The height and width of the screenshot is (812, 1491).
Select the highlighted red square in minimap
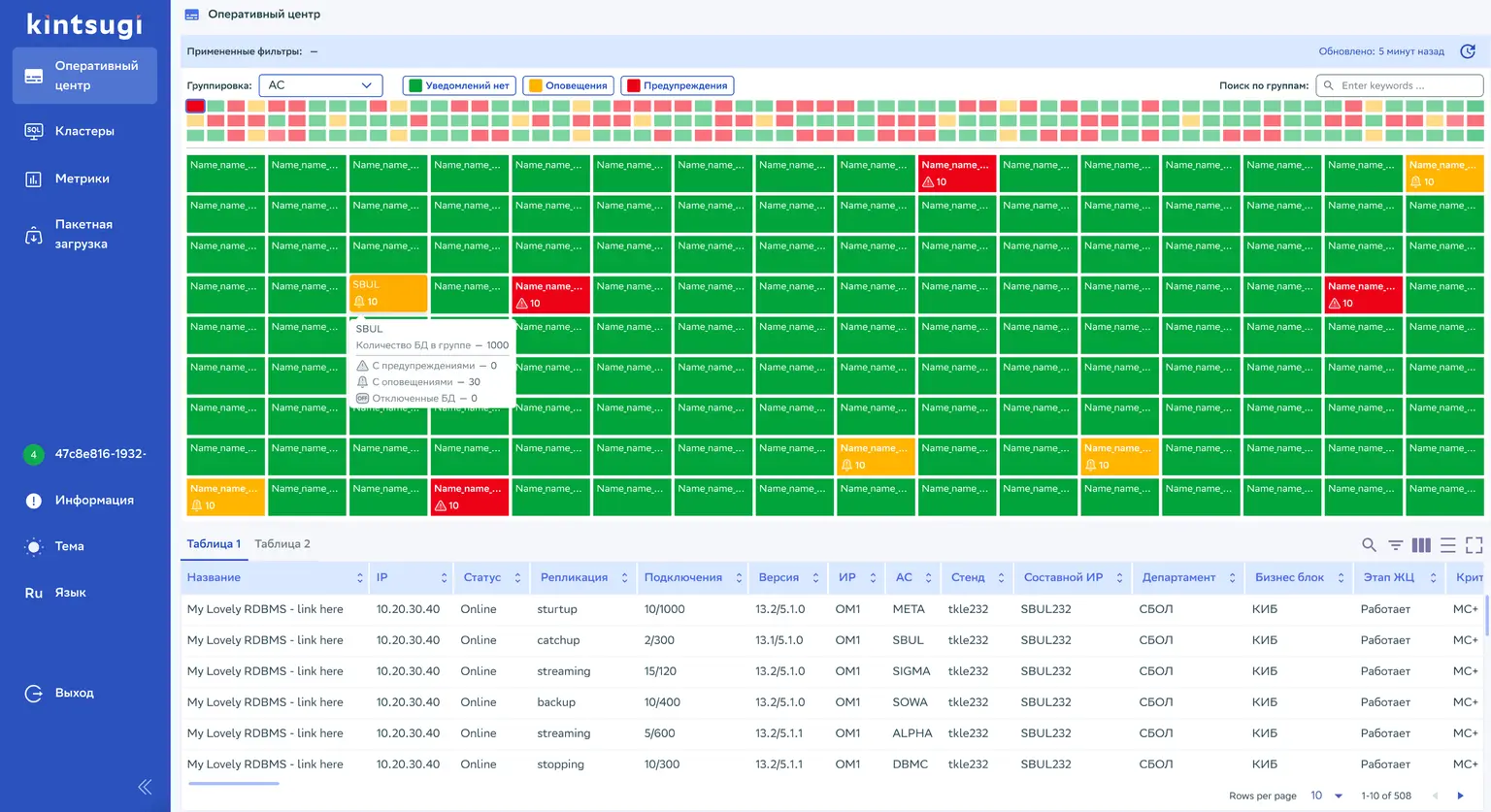(x=195, y=106)
